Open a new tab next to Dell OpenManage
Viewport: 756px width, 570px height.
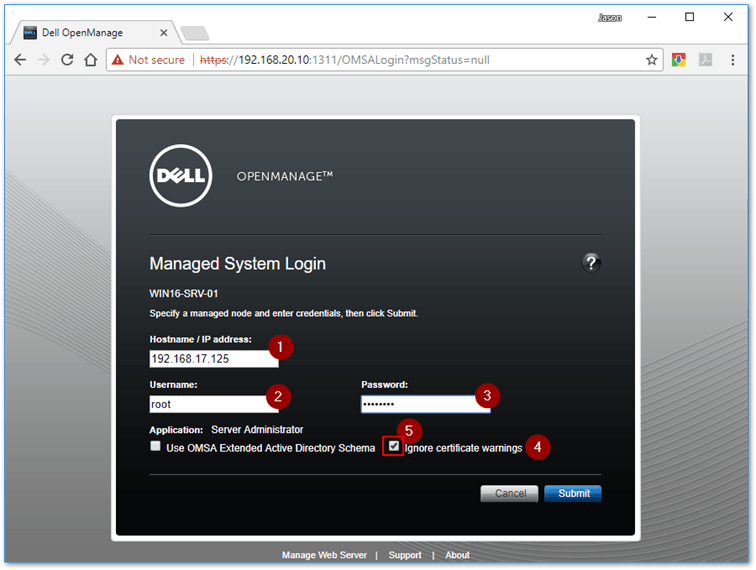(195, 33)
